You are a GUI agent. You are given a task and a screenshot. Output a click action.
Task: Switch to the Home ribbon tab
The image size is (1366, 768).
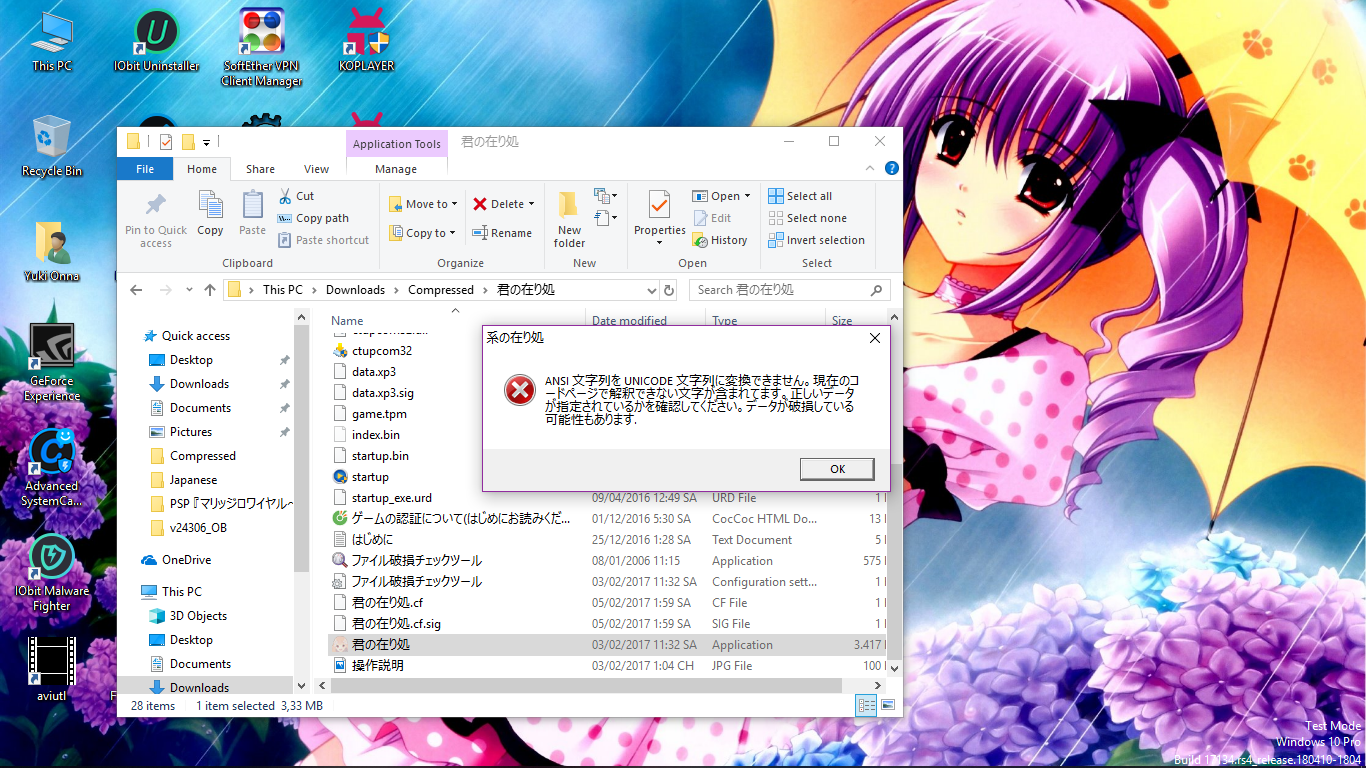pos(202,169)
